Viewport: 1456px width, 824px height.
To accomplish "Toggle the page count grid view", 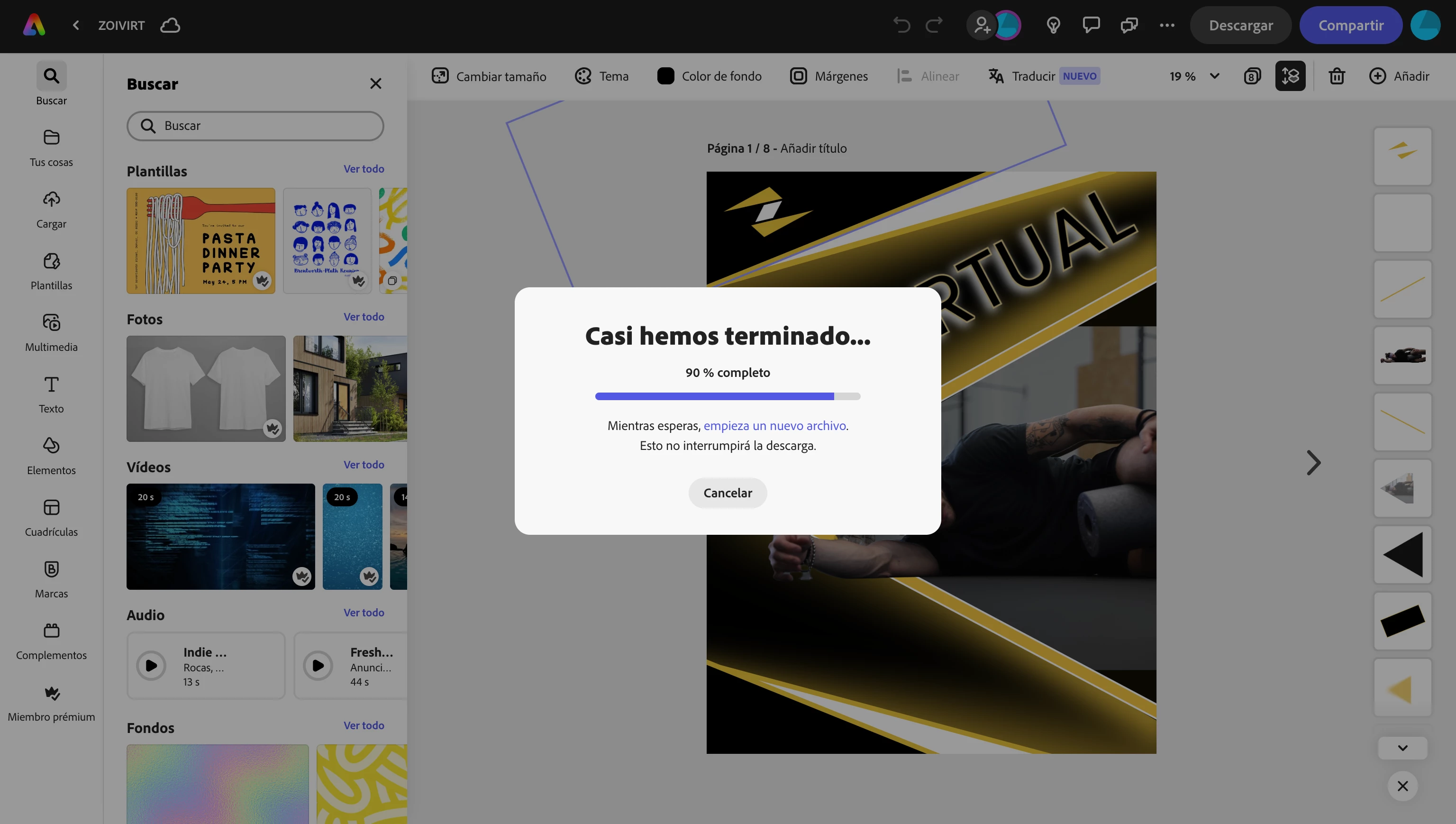I will (1252, 76).
